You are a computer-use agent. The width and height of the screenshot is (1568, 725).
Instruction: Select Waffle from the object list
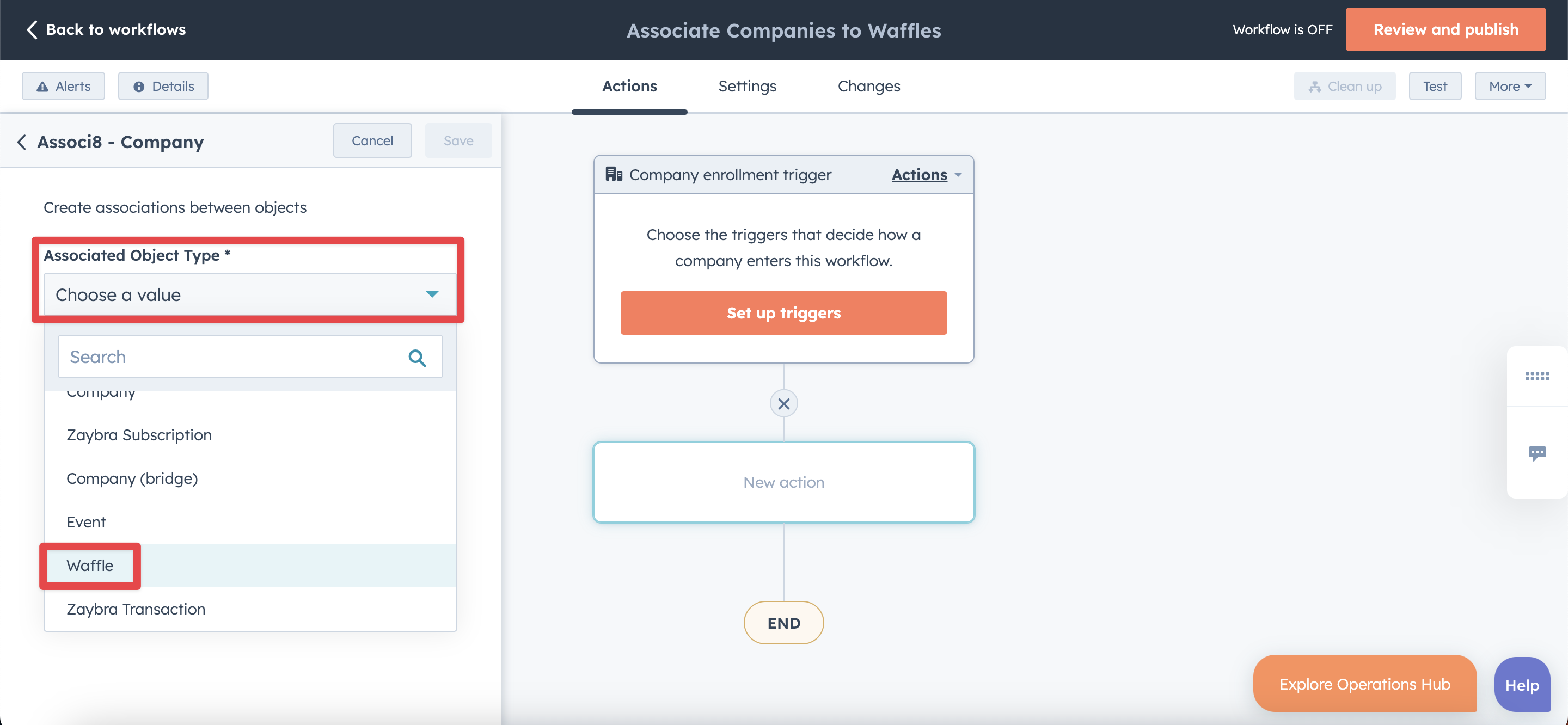click(x=90, y=566)
